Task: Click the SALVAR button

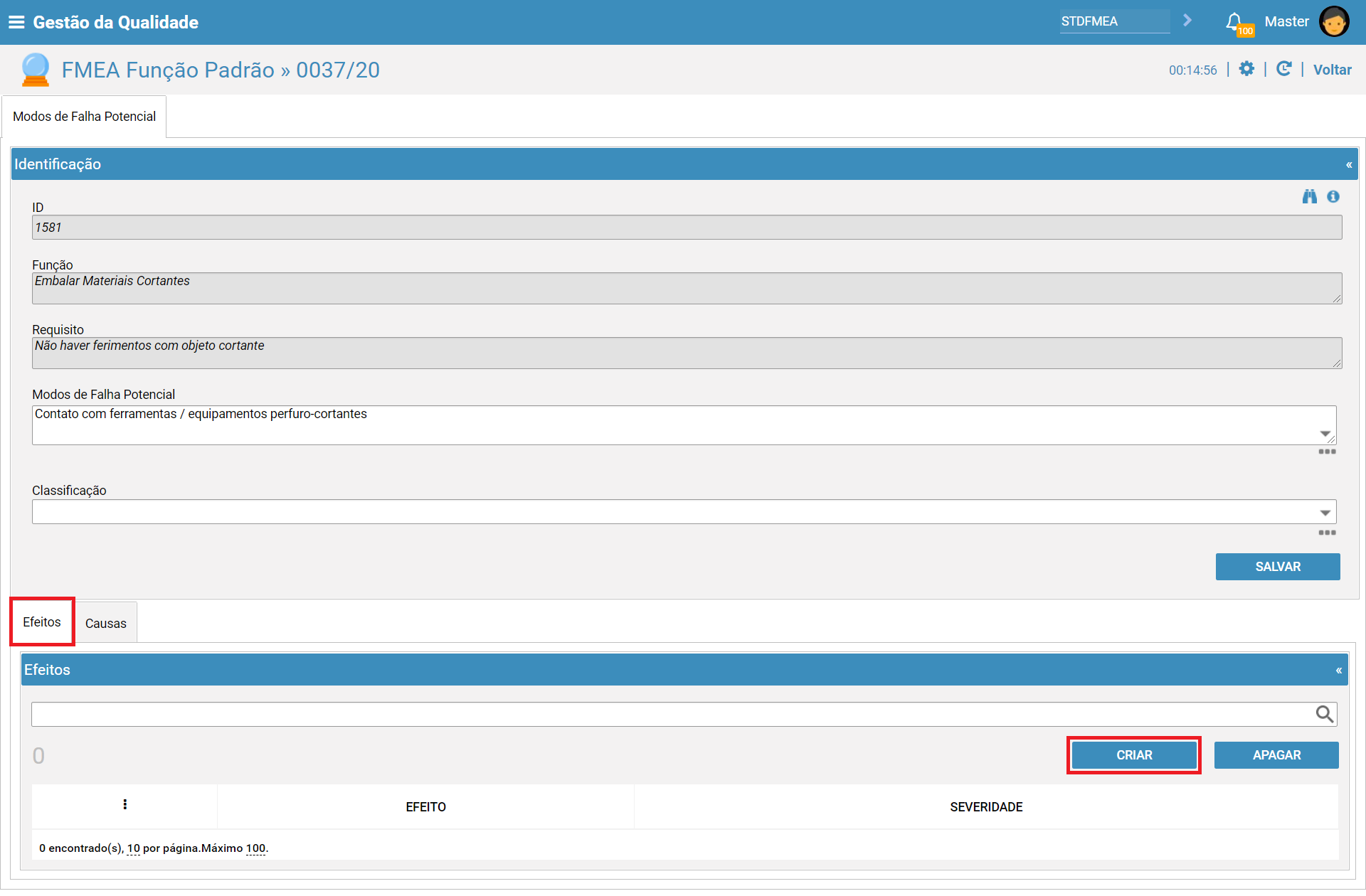Action: [1278, 567]
